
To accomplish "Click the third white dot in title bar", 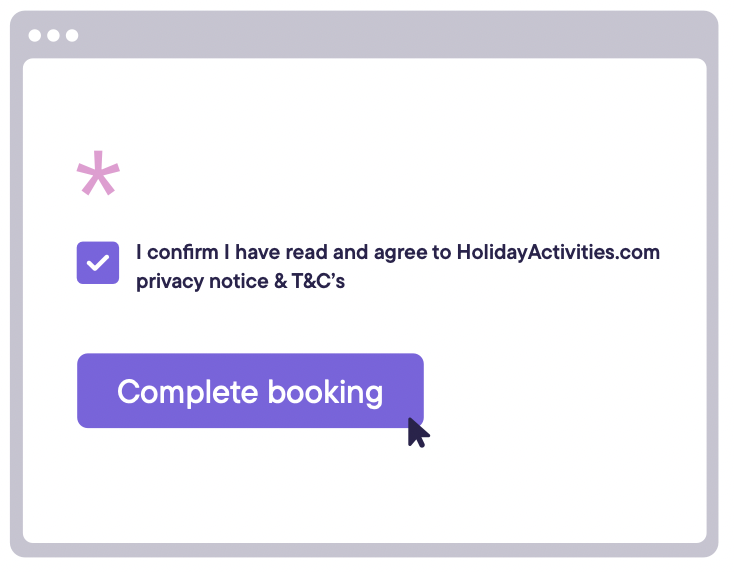I will pos(72,35).
